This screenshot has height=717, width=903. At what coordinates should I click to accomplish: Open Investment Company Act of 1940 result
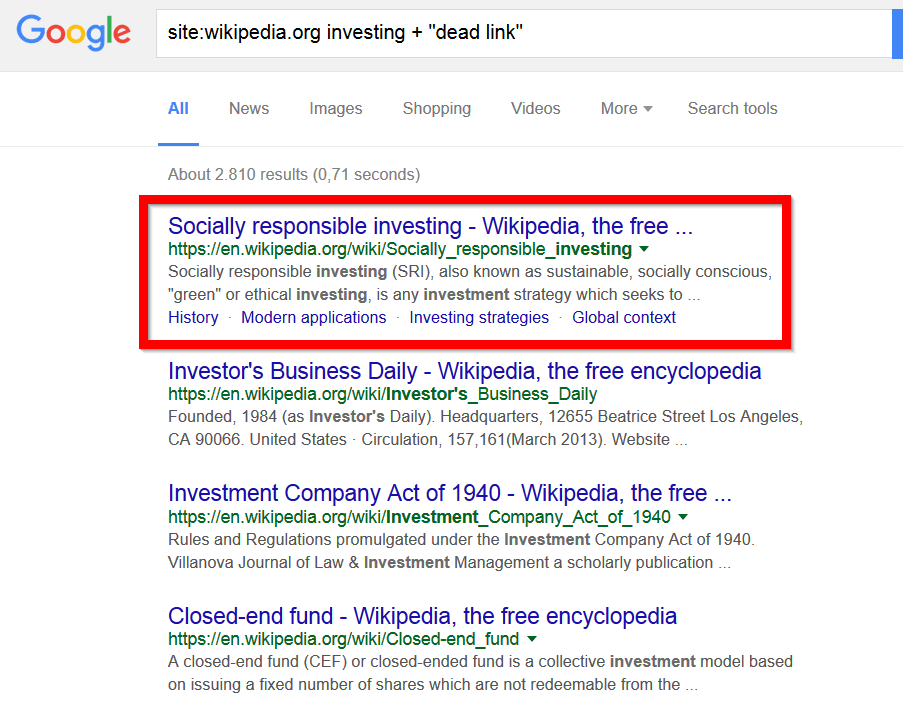(x=449, y=494)
